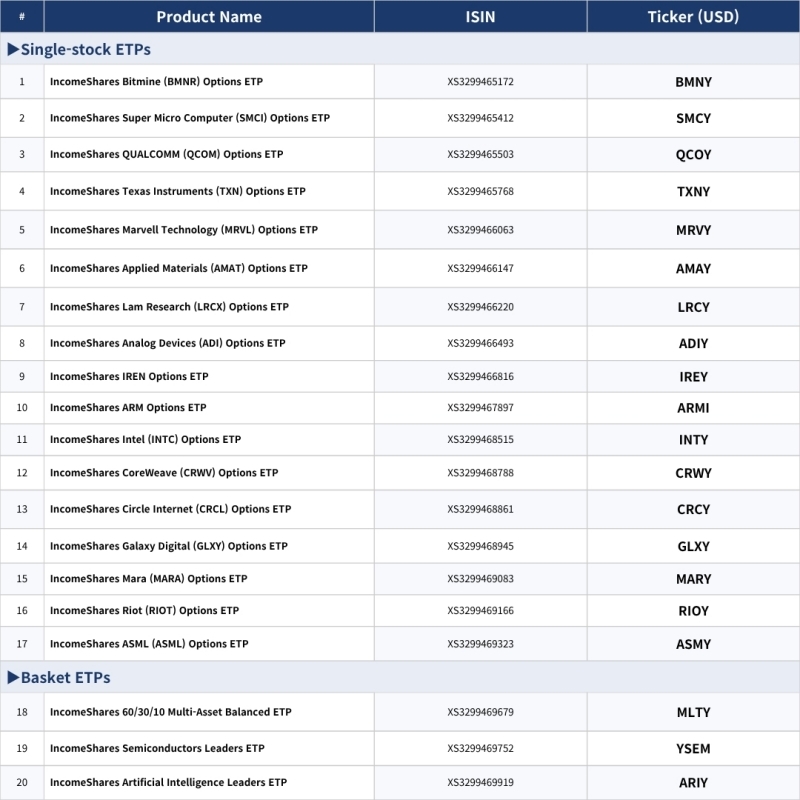Image resolution: width=800 pixels, height=800 pixels.
Task: Click ISIN XS3299465172
Action: tap(480, 82)
